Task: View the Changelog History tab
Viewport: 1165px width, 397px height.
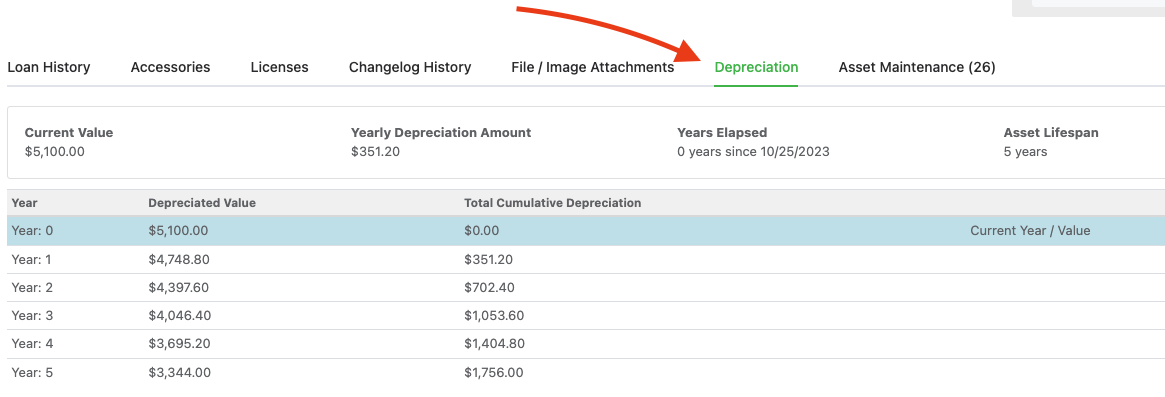Action: pyautogui.click(x=410, y=67)
